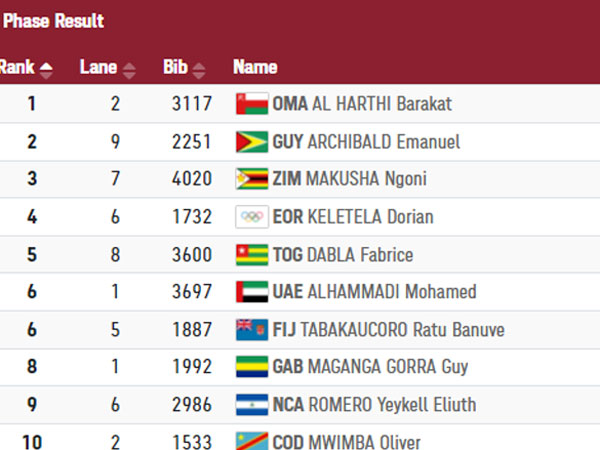Click the Oman flag icon
The image size is (600, 450).
(x=251, y=103)
